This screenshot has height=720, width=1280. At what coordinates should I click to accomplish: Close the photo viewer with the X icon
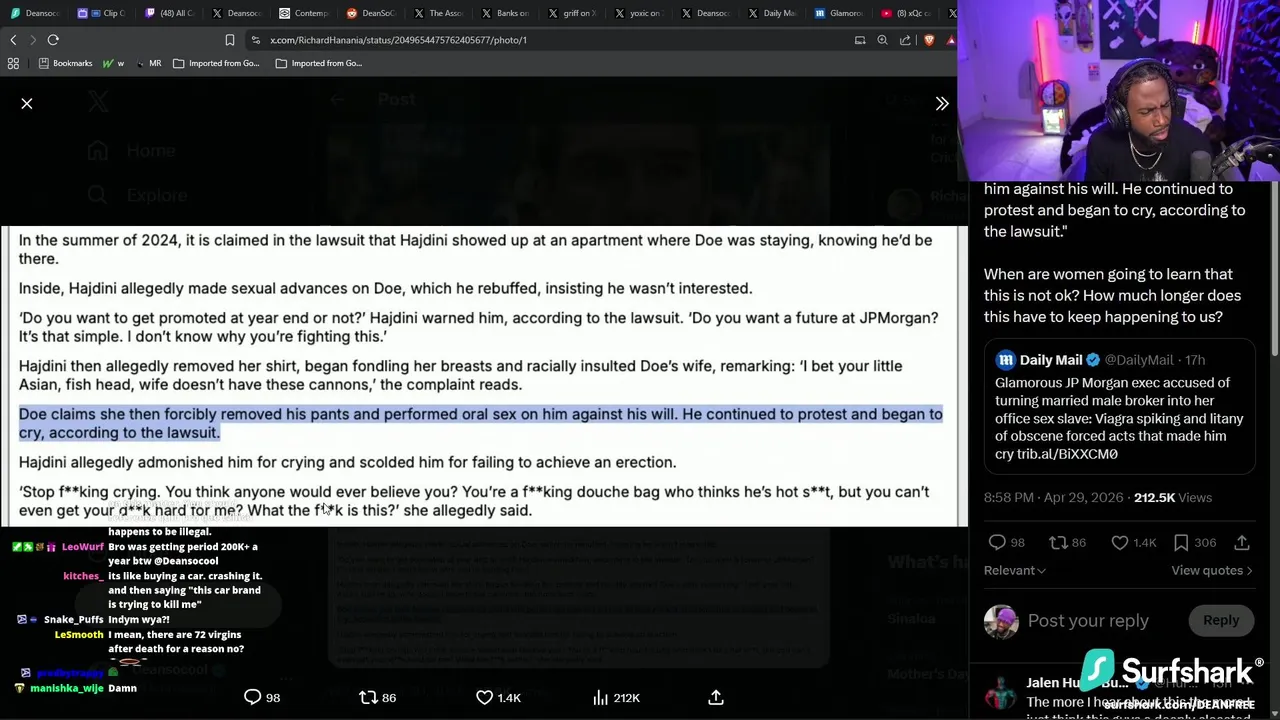click(27, 103)
